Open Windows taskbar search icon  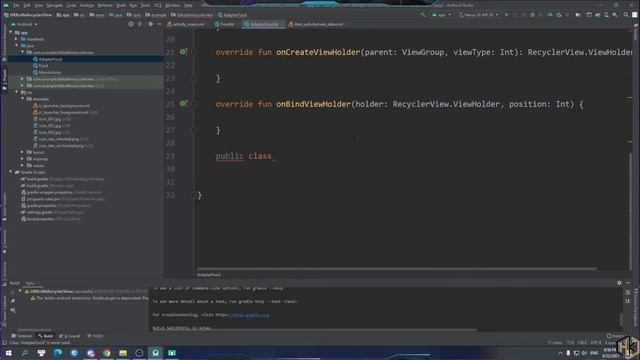(24, 353)
